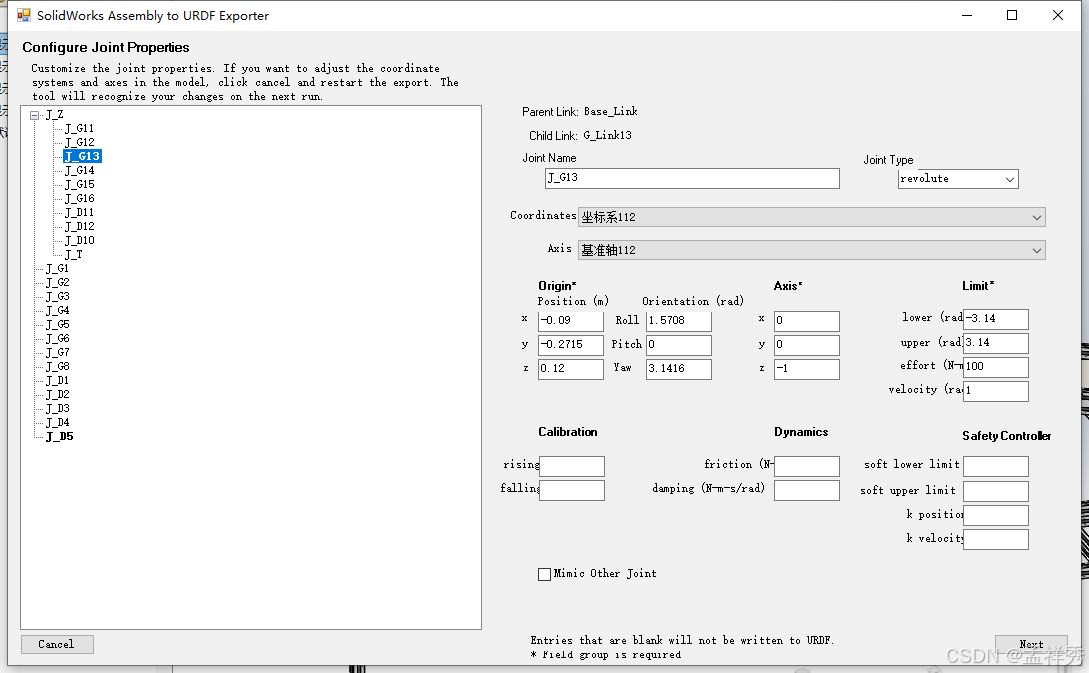The width and height of the screenshot is (1089, 673).
Task: Select J_G1 in the joint tree
Action: pos(57,268)
